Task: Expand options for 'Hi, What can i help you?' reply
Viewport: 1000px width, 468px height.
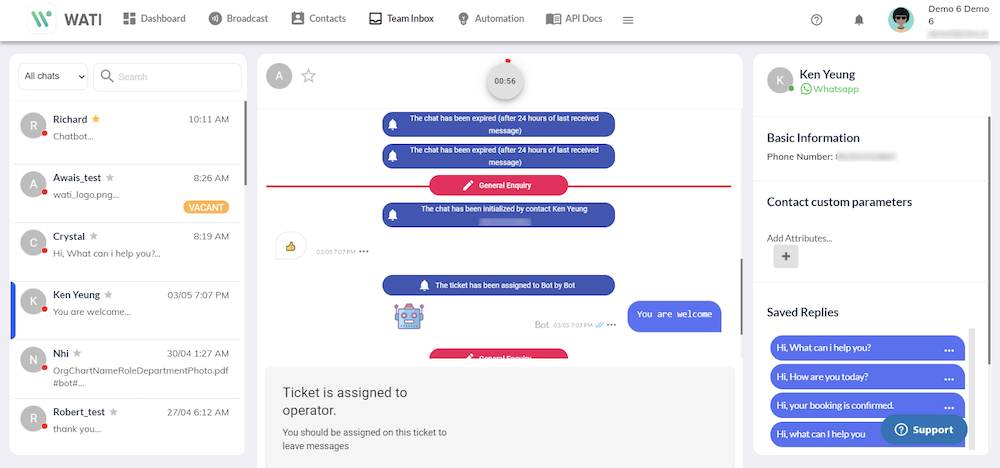Action: (949, 349)
